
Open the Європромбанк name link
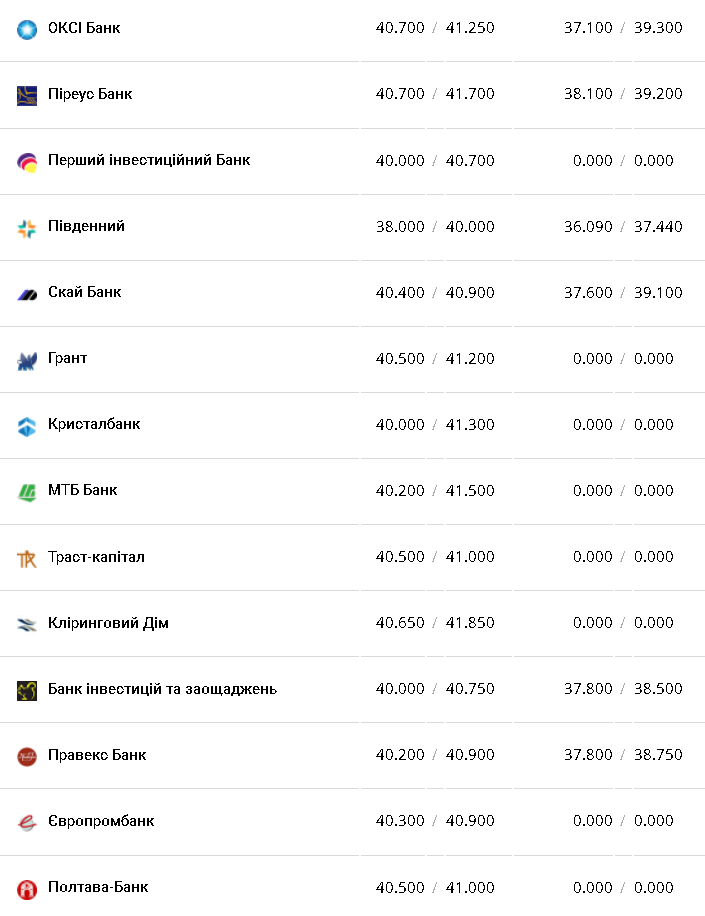click(101, 821)
